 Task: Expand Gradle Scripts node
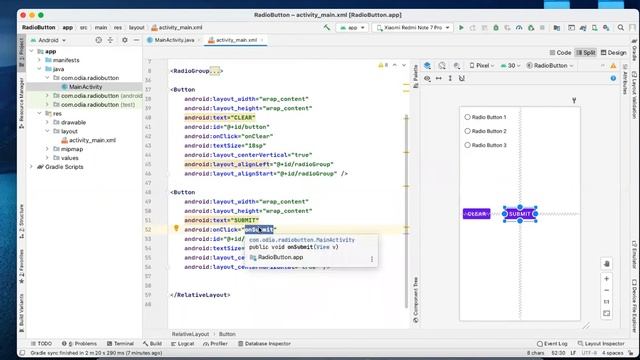coord(31,167)
